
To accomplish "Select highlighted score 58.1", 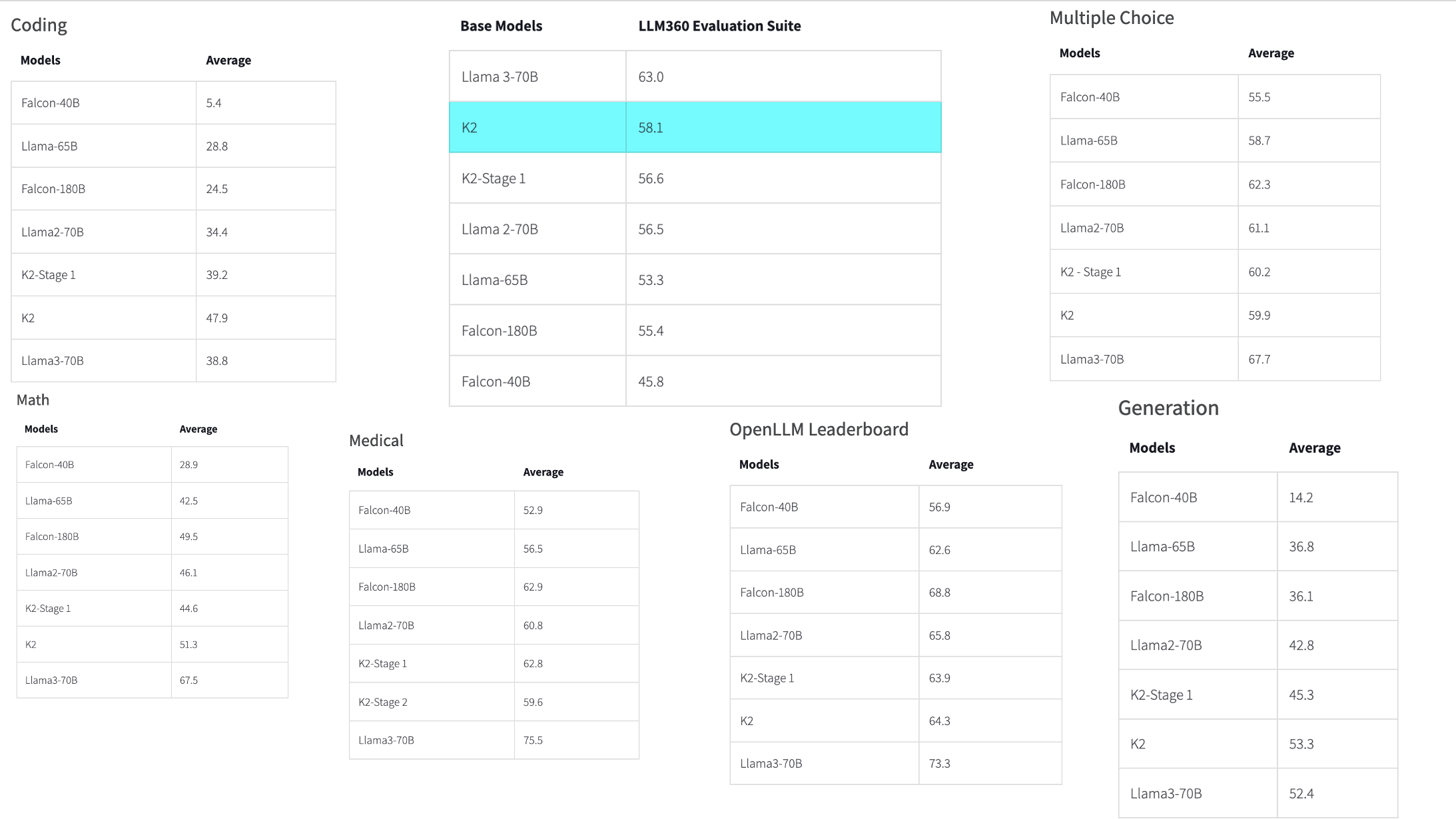I will tap(651, 127).
